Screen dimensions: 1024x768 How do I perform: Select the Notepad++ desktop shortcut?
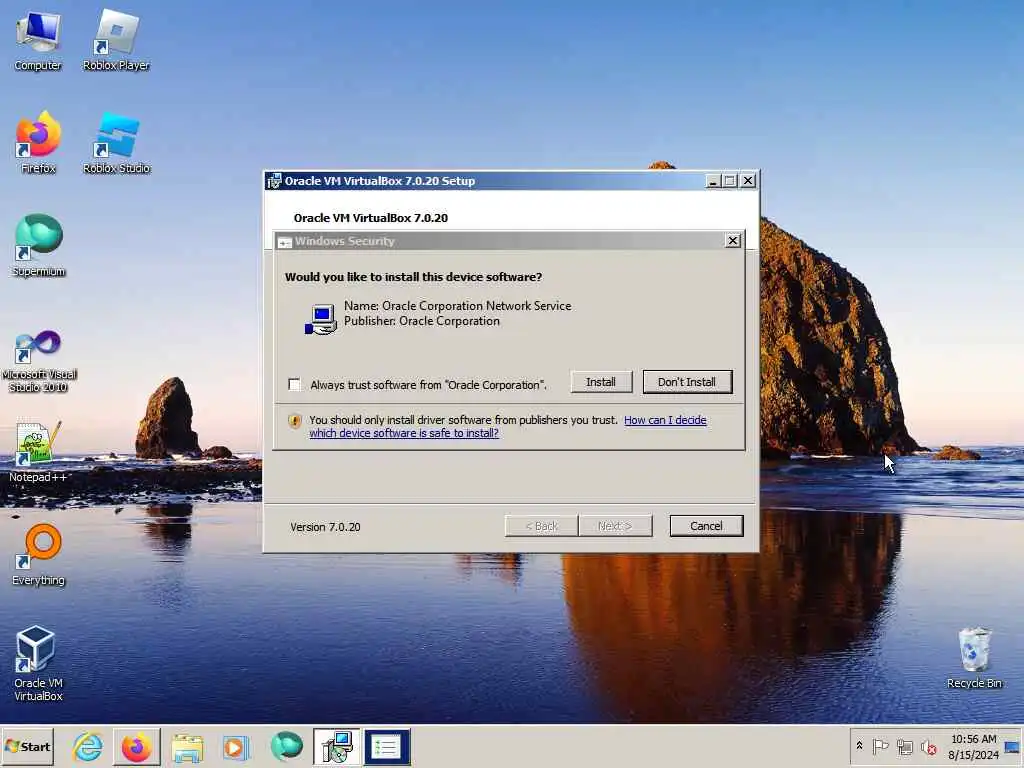(x=38, y=452)
